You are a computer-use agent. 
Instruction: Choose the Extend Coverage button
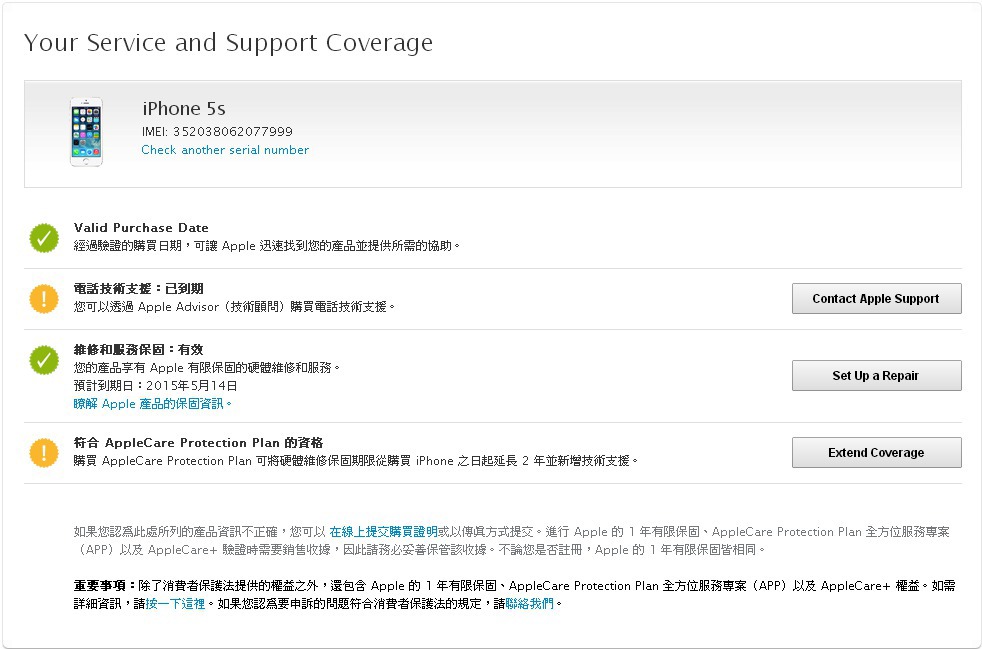click(x=876, y=452)
